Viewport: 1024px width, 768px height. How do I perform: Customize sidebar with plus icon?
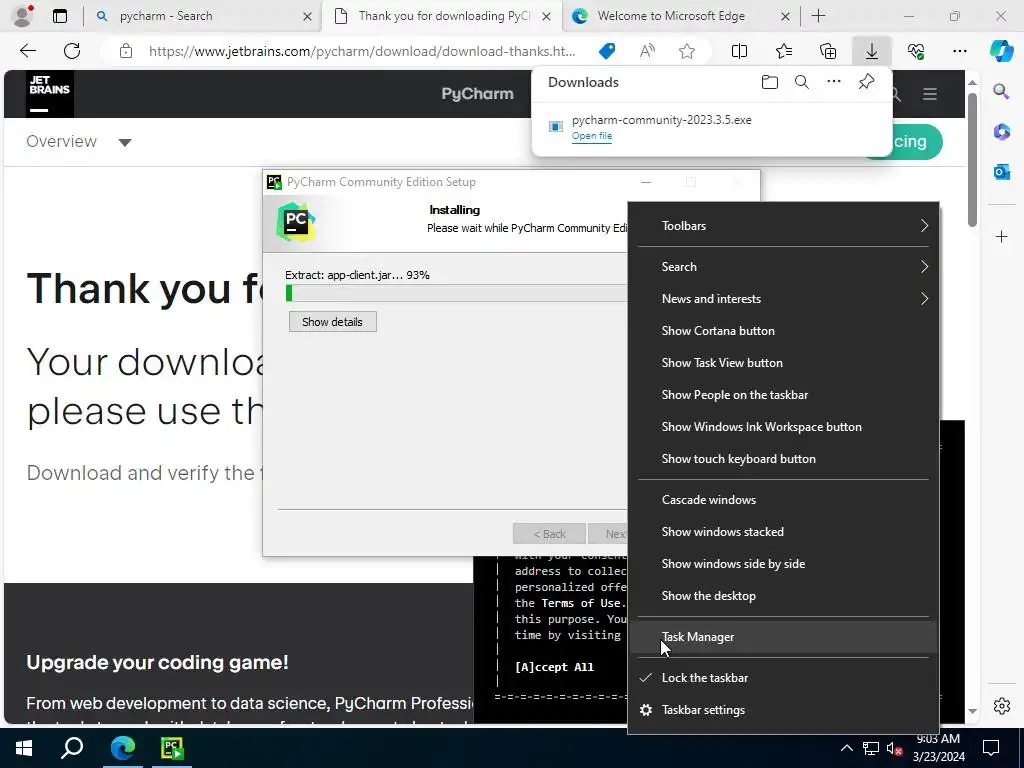[1001, 236]
